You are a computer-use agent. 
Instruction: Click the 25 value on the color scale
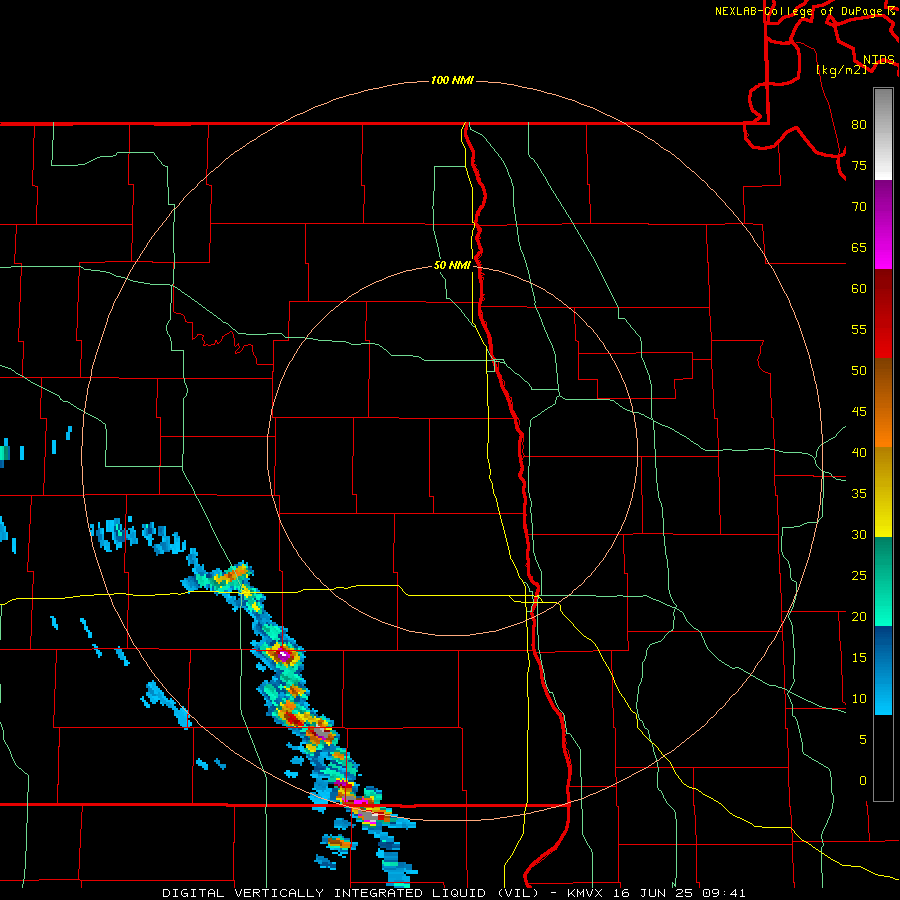[x=859, y=576]
